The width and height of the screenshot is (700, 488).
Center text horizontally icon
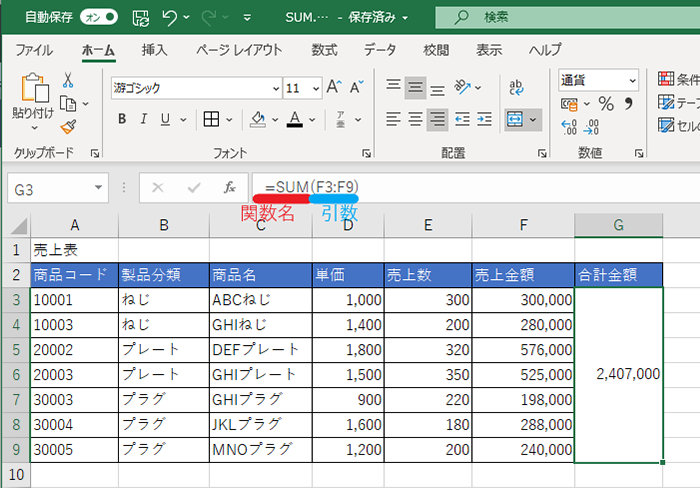tap(416, 119)
